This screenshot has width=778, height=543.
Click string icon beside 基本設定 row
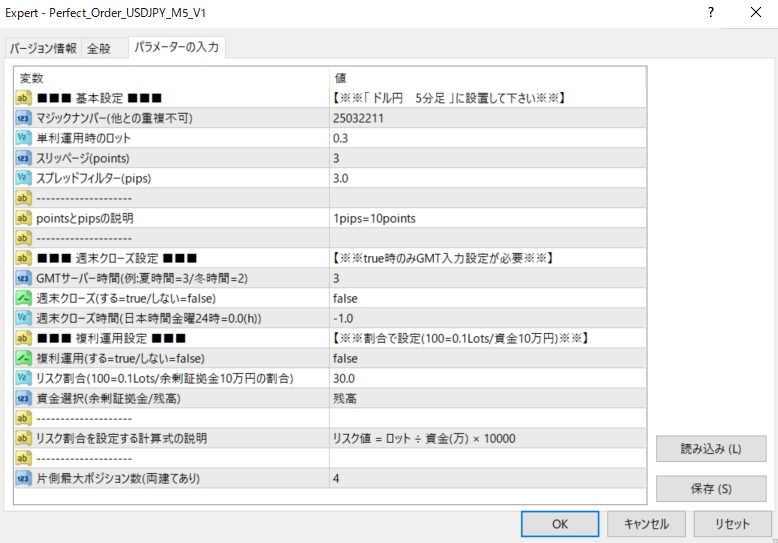(x=23, y=98)
